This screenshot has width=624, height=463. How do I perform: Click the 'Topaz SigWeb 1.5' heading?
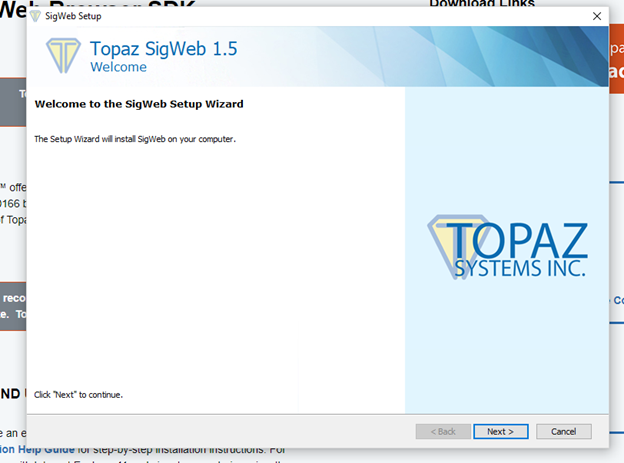(164, 49)
